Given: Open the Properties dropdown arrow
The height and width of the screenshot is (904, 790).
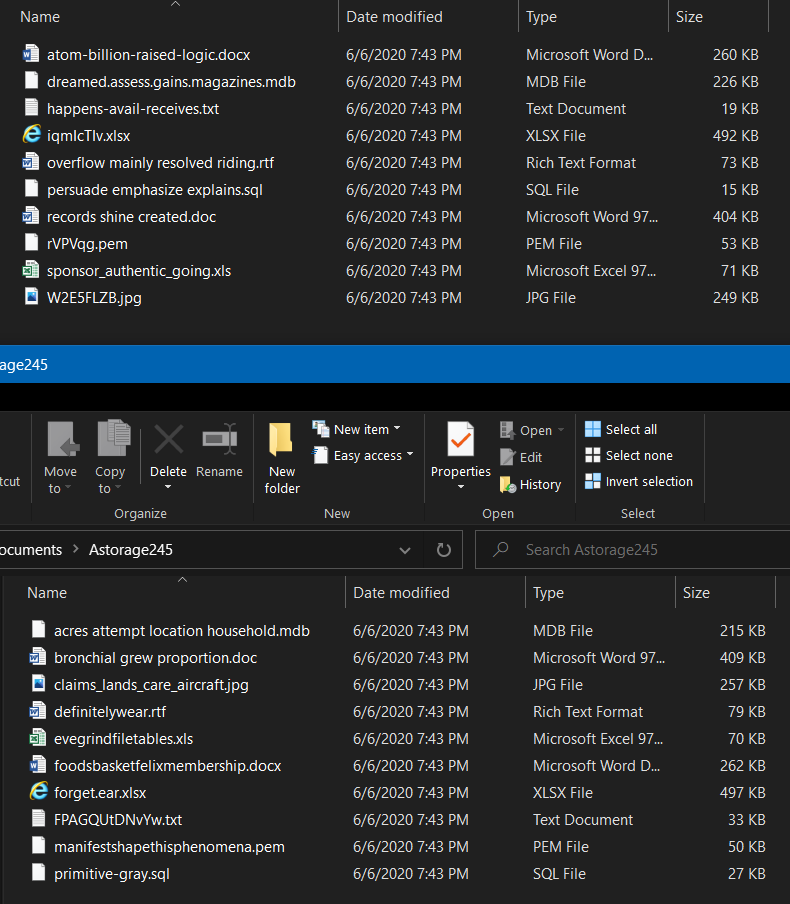Looking at the screenshot, I should [x=461, y=487].
